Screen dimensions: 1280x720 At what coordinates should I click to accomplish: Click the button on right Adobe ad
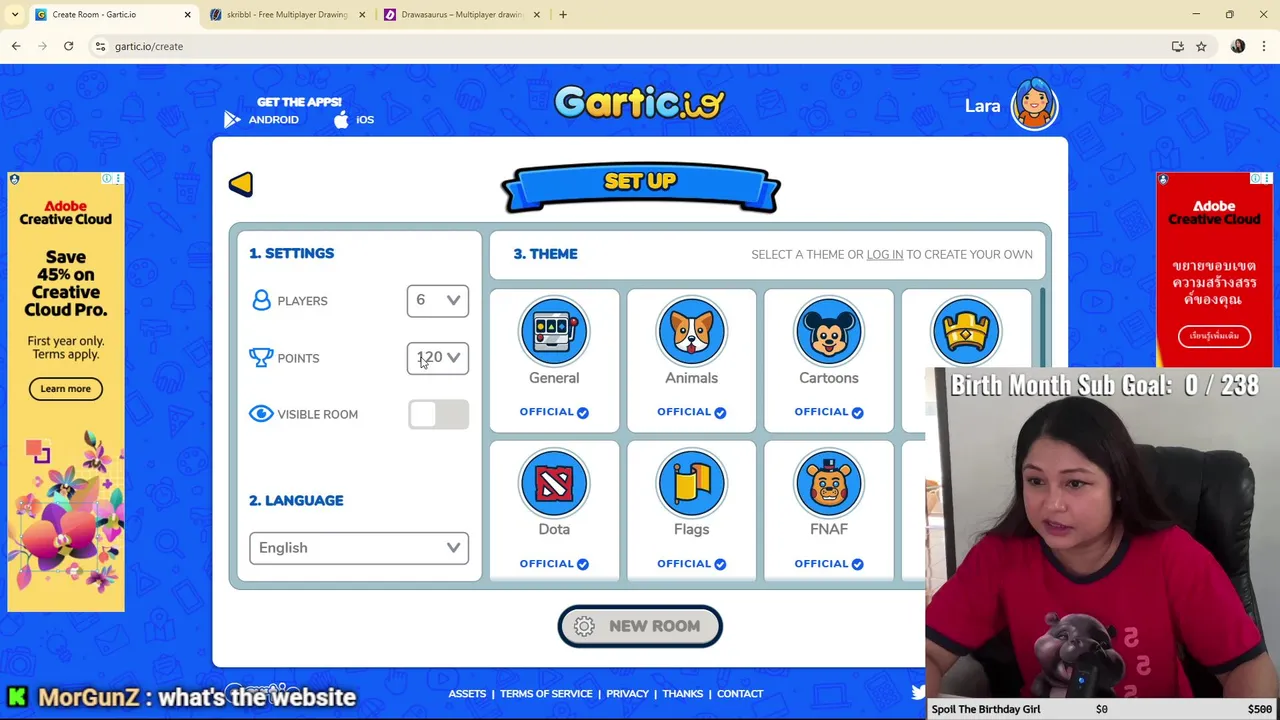coord(1214,336)
